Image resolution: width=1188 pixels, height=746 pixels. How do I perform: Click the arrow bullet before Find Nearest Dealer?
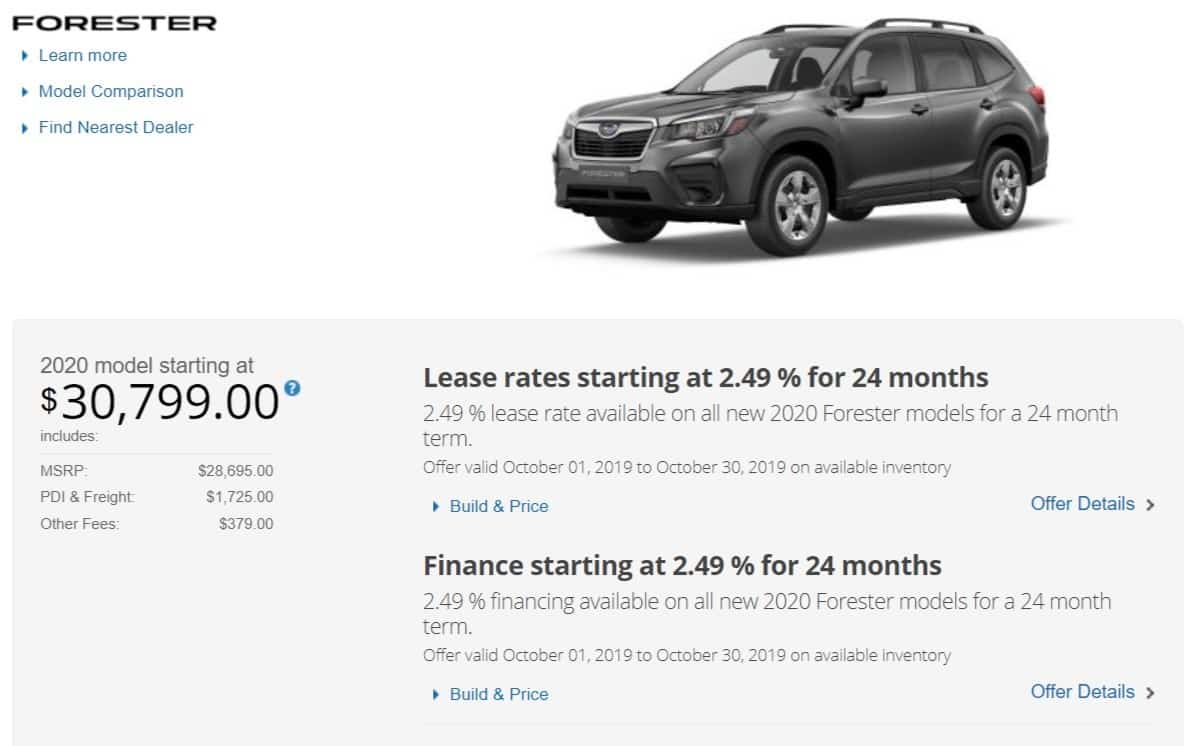point(25,128)
